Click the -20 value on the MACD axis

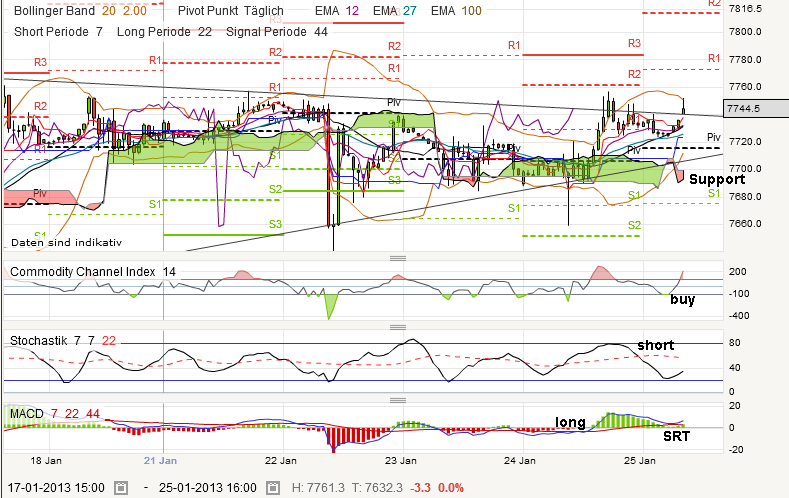coord(736,450)
